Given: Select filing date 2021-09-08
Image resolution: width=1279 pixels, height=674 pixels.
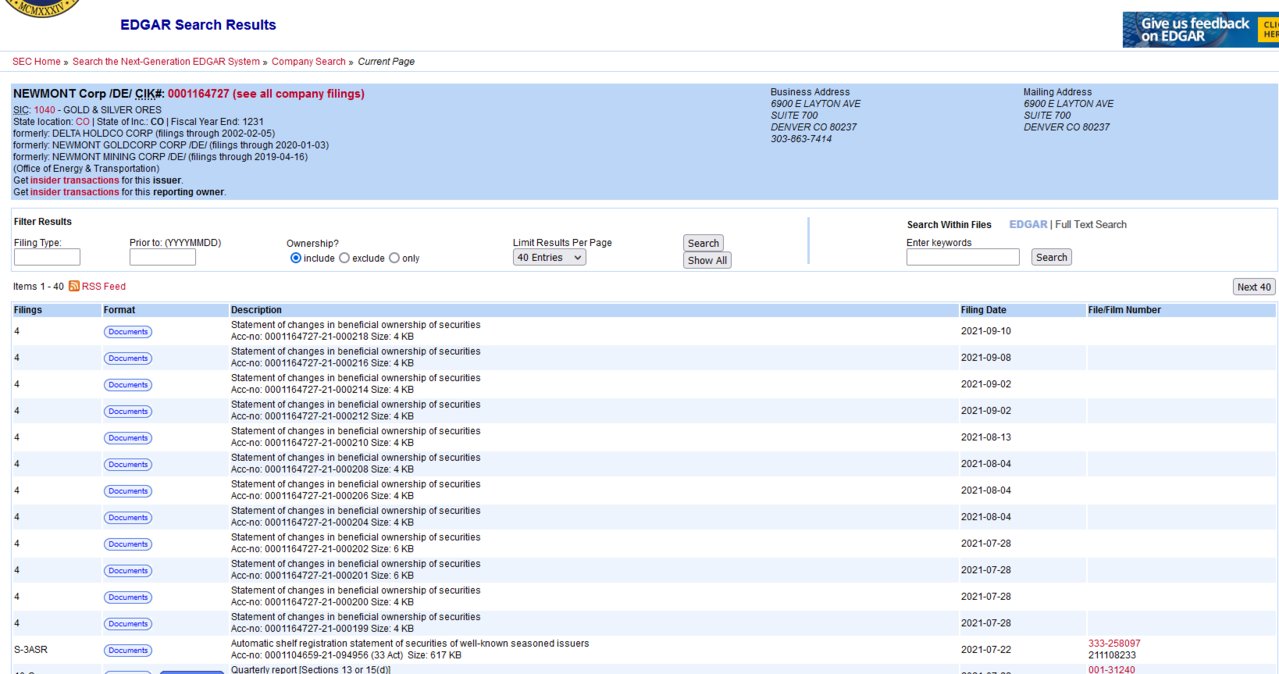Looking at the screenshot, I should (x=985, y=358).
